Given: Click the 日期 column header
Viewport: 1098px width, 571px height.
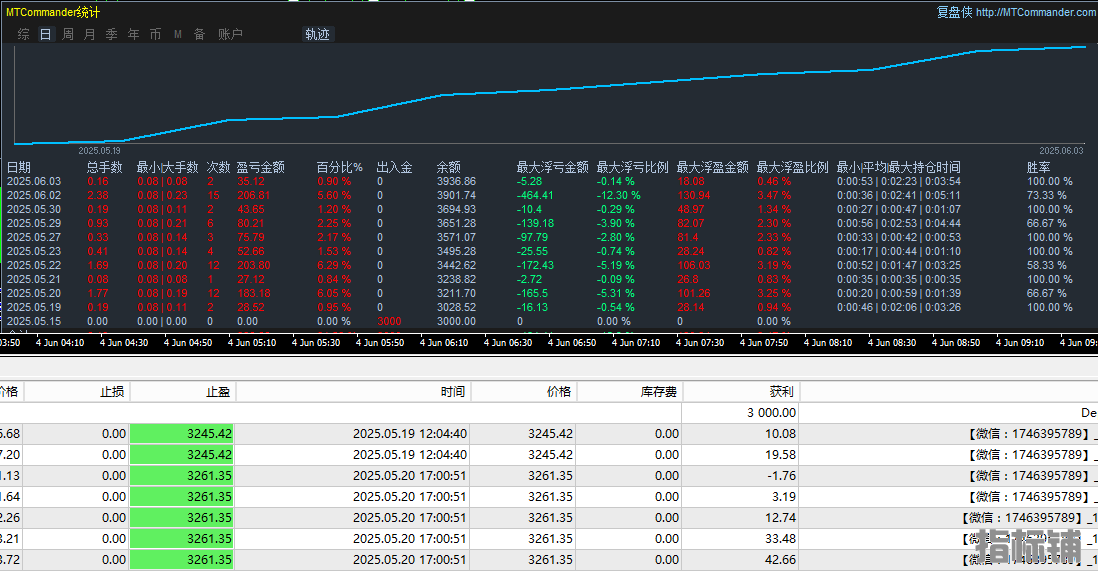Looking at the screenshot, I should point(19,167).
